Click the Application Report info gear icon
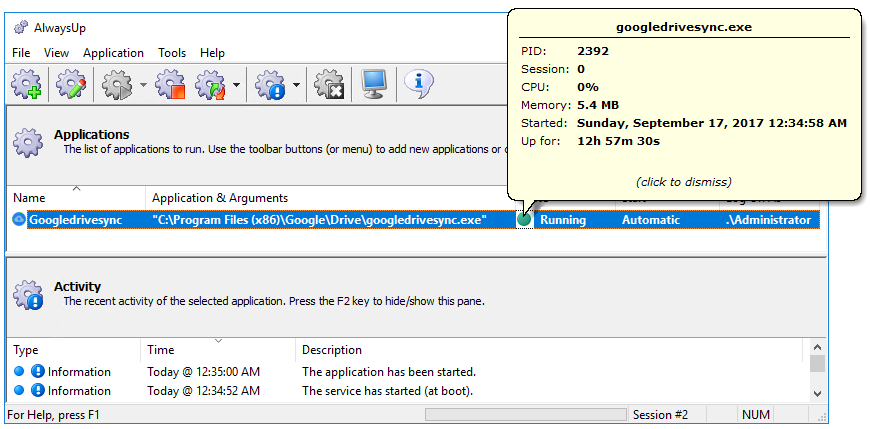Screen dimensions: 870x429 (x=270, y=85)
